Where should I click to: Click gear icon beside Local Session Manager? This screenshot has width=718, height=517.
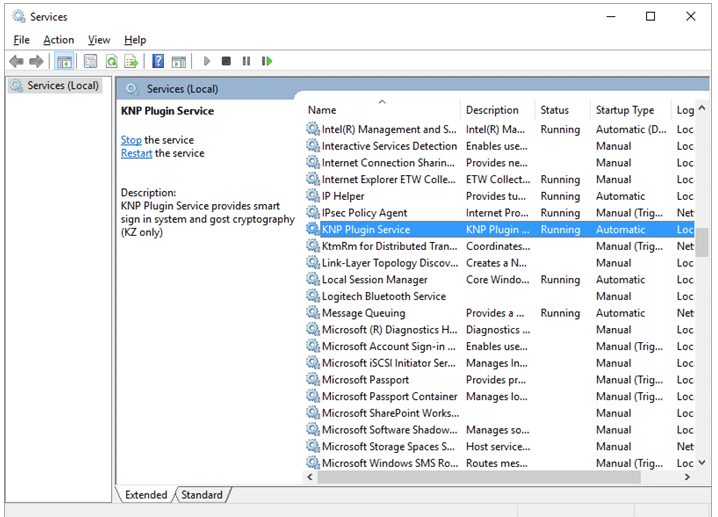313,279
